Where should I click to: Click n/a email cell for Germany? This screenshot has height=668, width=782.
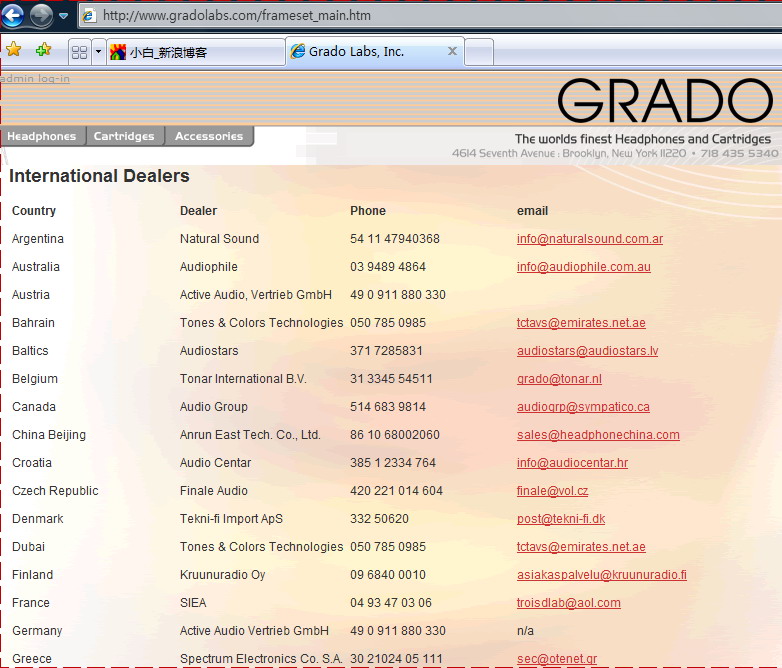pyautogui.click(x=525, y=631)
